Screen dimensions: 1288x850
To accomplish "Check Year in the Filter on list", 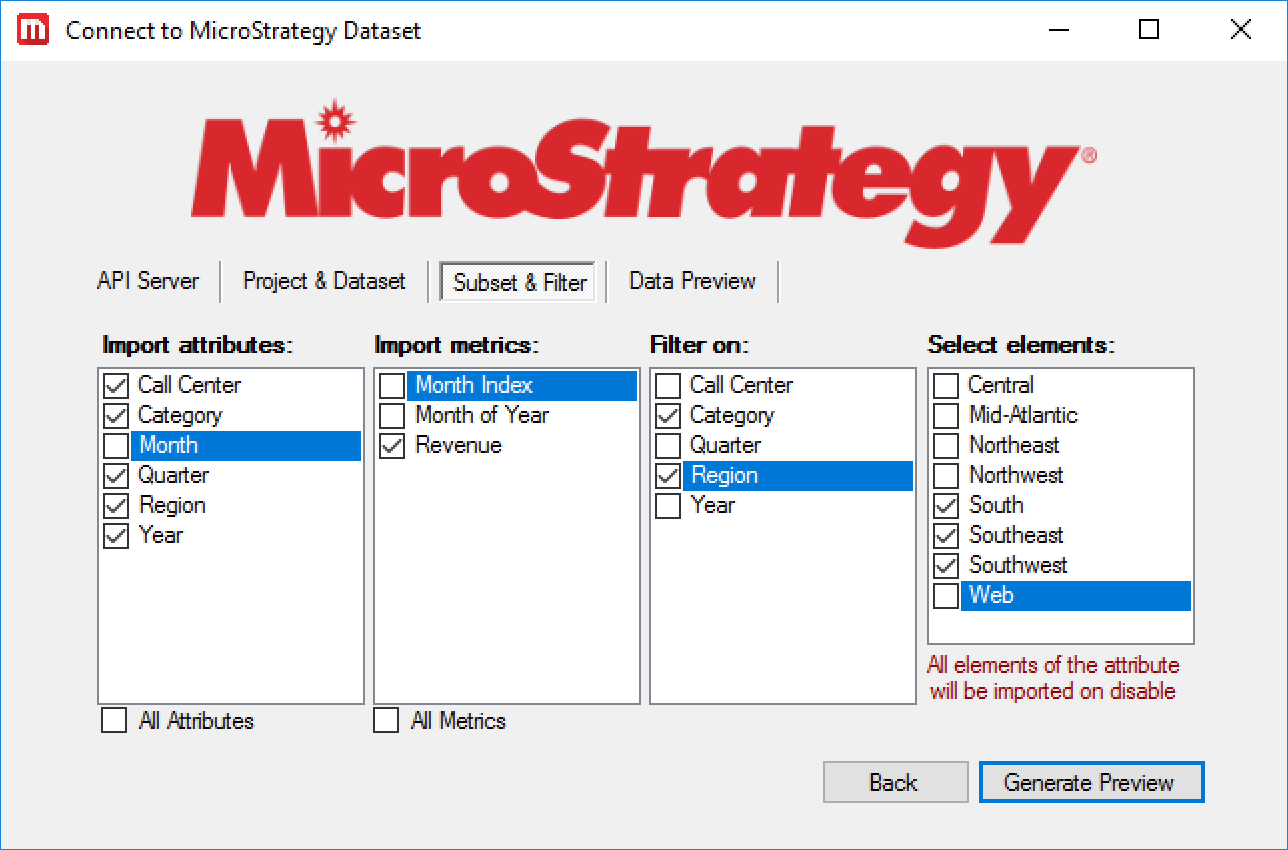I will click(x=668, y=505).
